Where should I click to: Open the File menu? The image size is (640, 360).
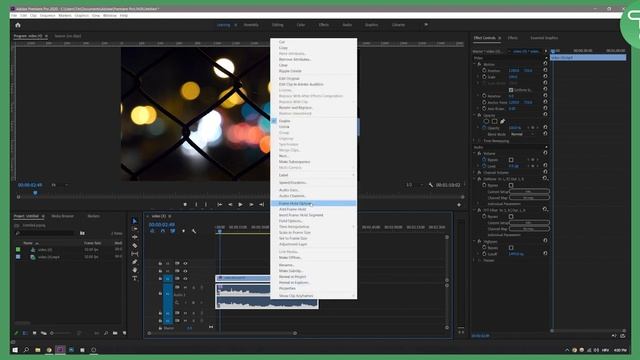coord(14,16)
